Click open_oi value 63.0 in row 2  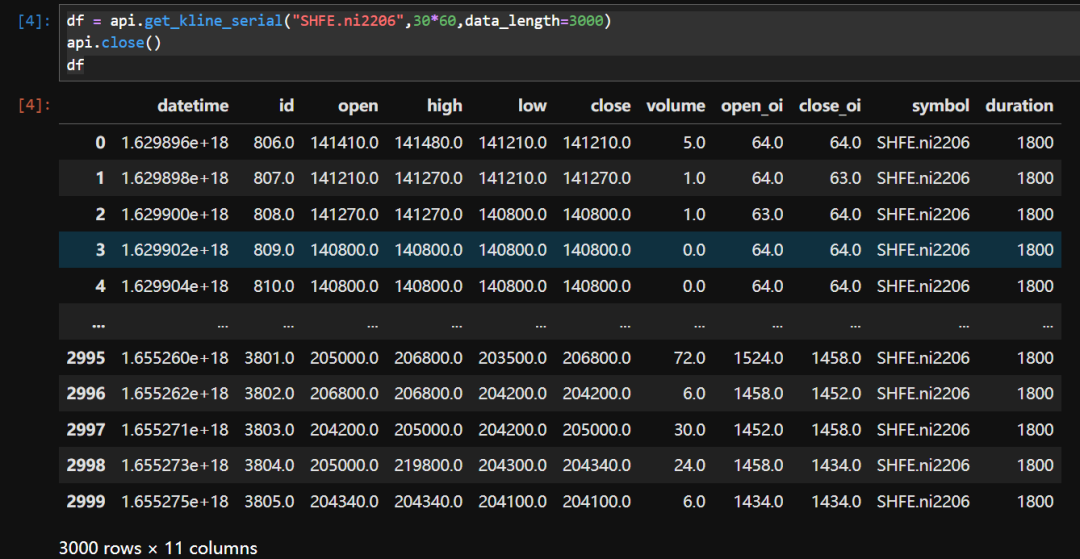tap(768, 214)
